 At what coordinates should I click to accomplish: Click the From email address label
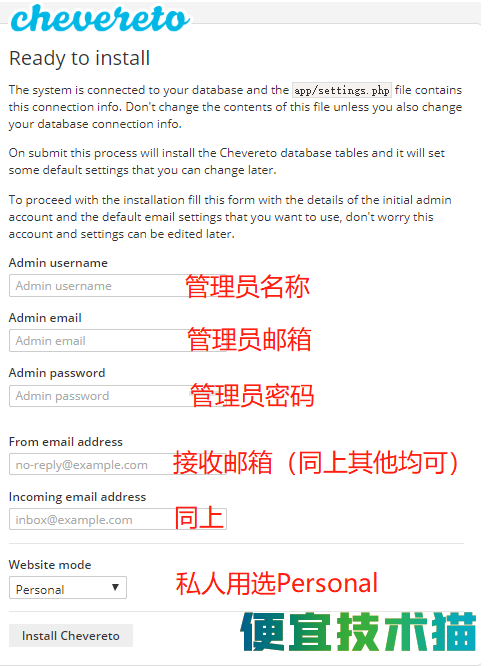66,442
